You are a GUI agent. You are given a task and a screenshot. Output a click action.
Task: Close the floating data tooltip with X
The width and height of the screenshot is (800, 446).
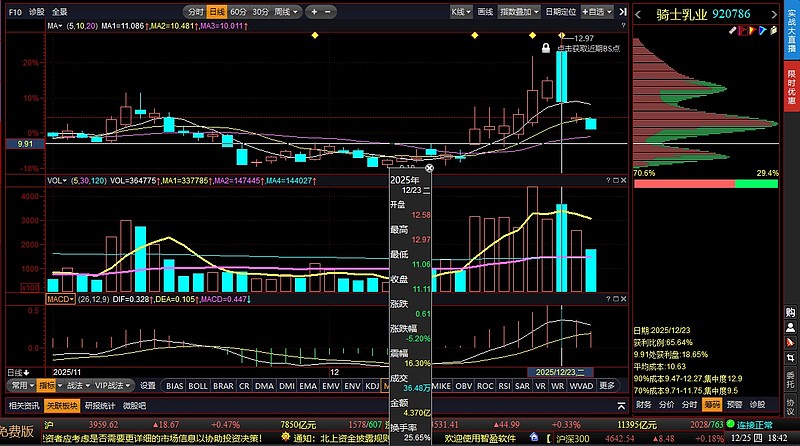[430, 168]
